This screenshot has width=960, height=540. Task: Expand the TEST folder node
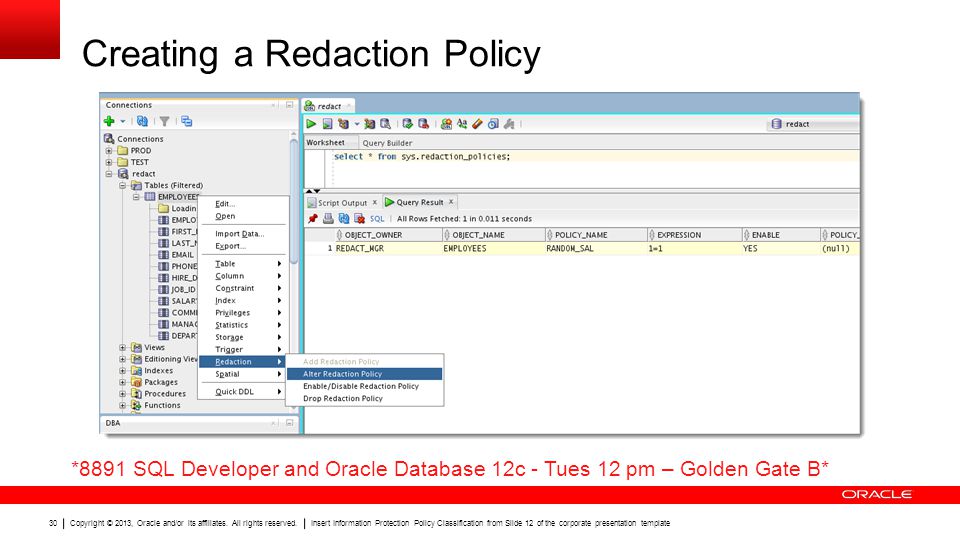[x=109, y=162]
